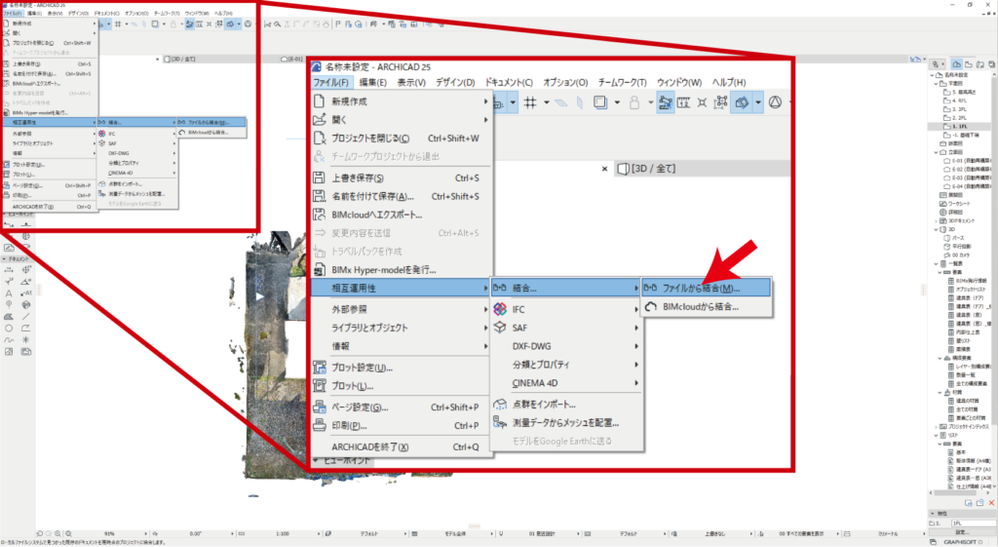The image size is (998, 547).
Task: Open the Project Map in the navigator
Action: [x=957, y=64]
